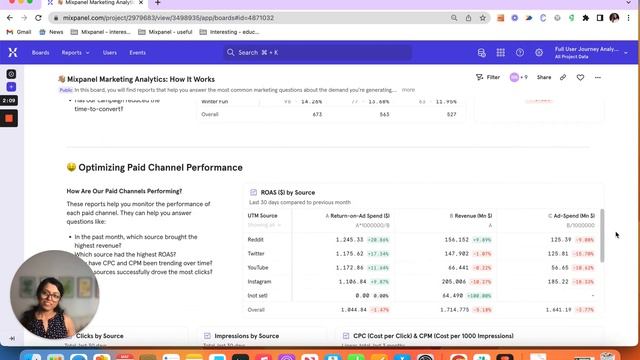Click the top recorder sidebar circle icon
The image size is (640, 360).
(x=11, y=74)
